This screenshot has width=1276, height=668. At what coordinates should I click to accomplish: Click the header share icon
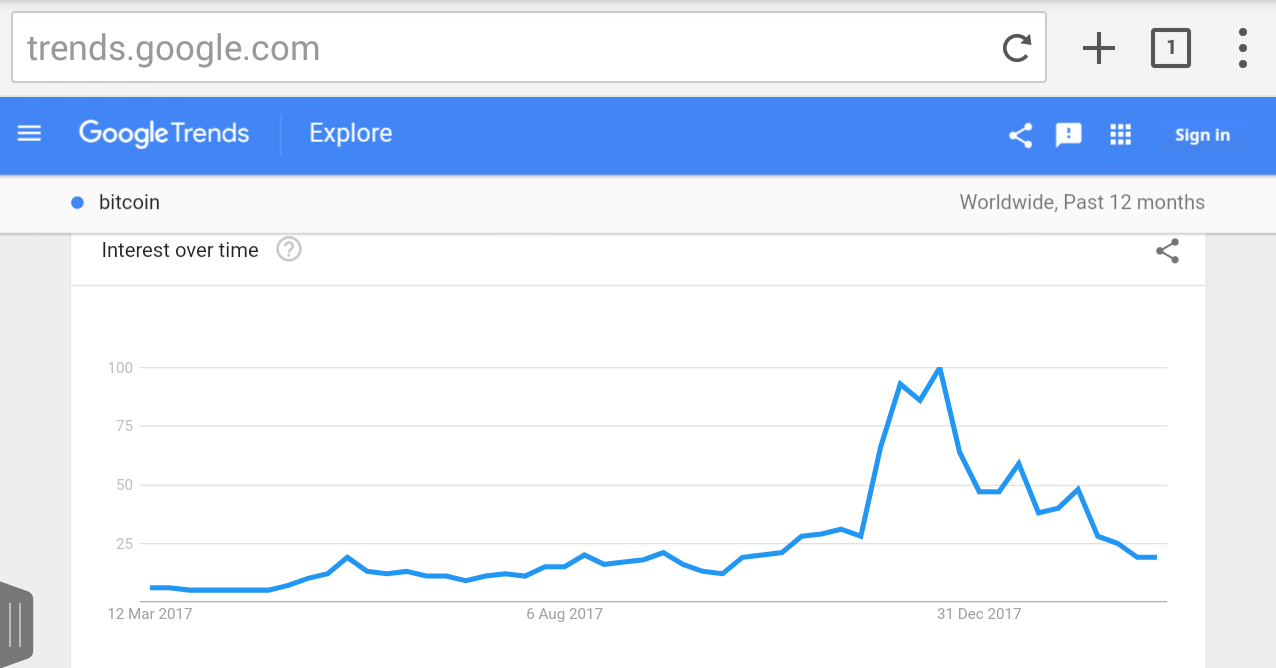point(1020,135)
